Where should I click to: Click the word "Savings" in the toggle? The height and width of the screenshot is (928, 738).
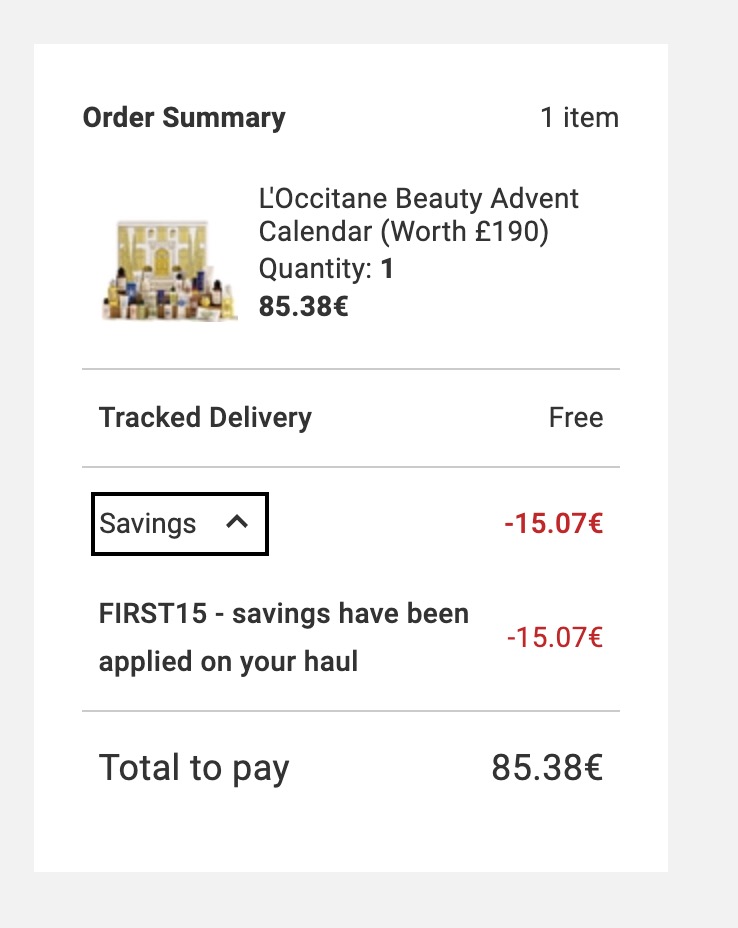pyautogui.click(x=148, y=524)
